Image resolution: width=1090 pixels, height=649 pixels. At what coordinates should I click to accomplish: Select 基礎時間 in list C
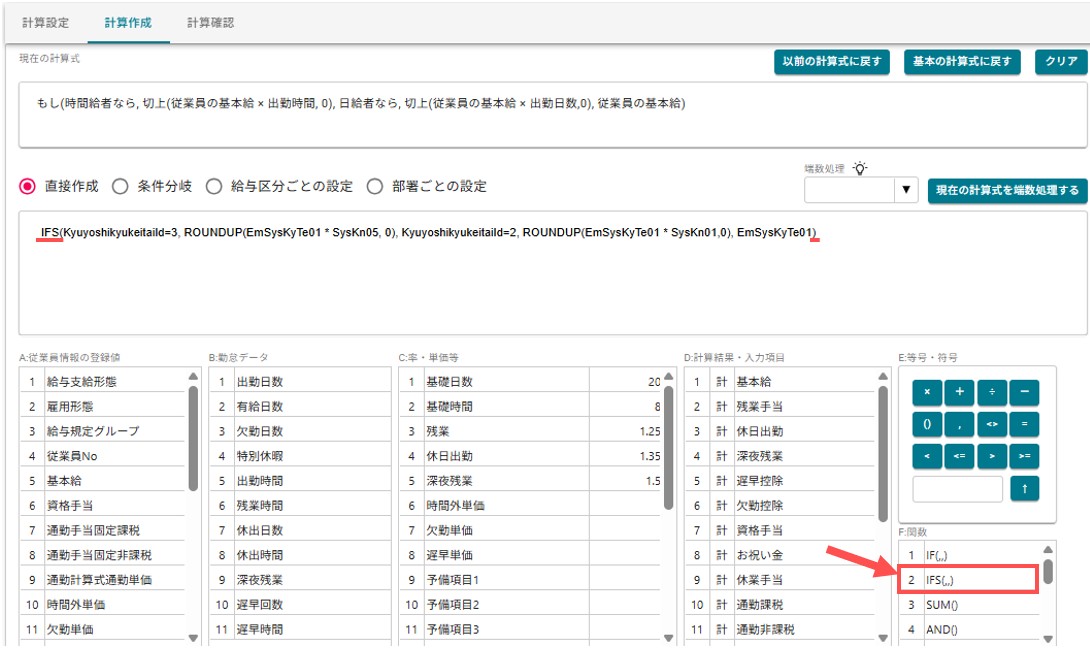coord(531,406)
